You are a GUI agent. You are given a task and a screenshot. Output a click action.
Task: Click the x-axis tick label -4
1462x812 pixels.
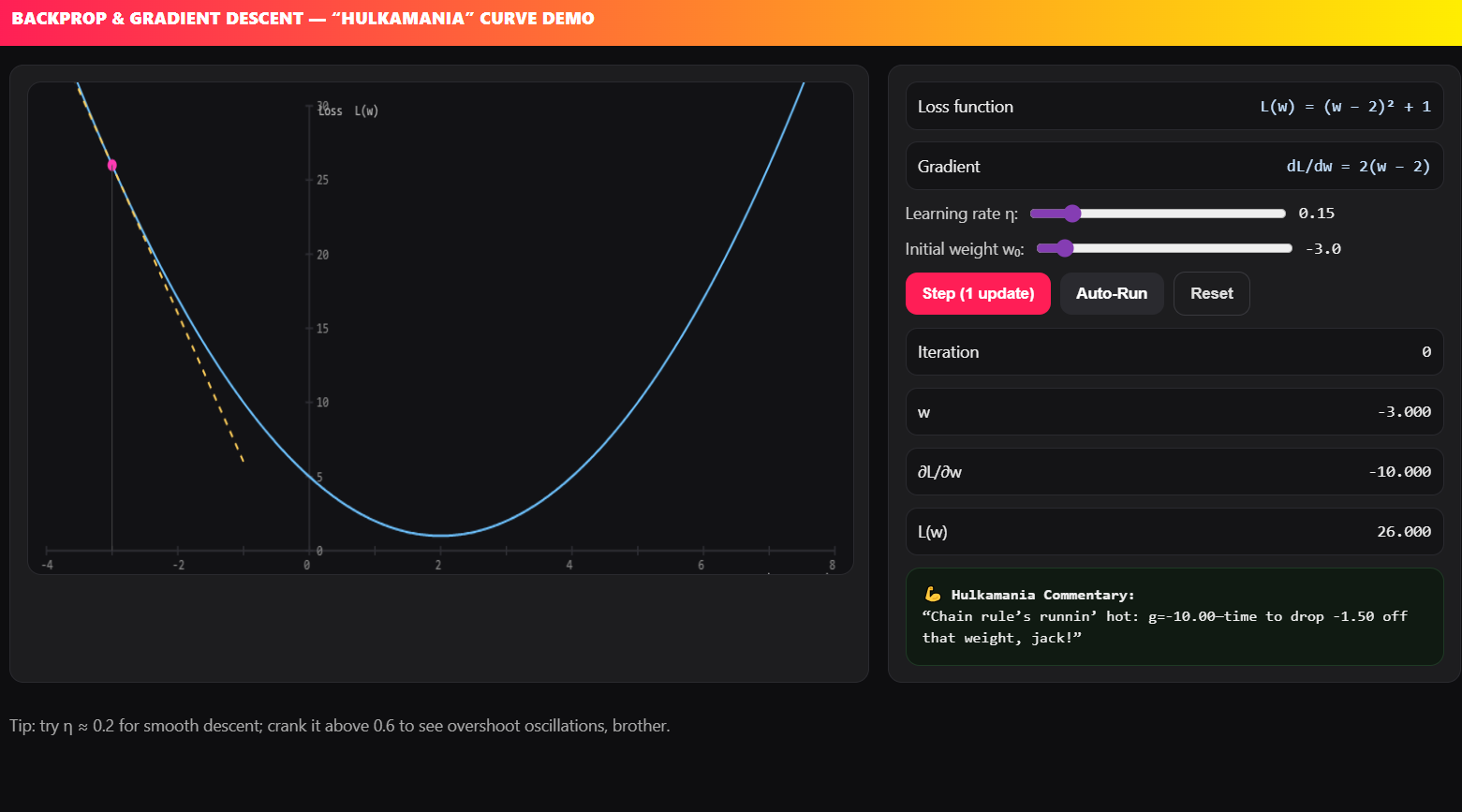point(47,565)
